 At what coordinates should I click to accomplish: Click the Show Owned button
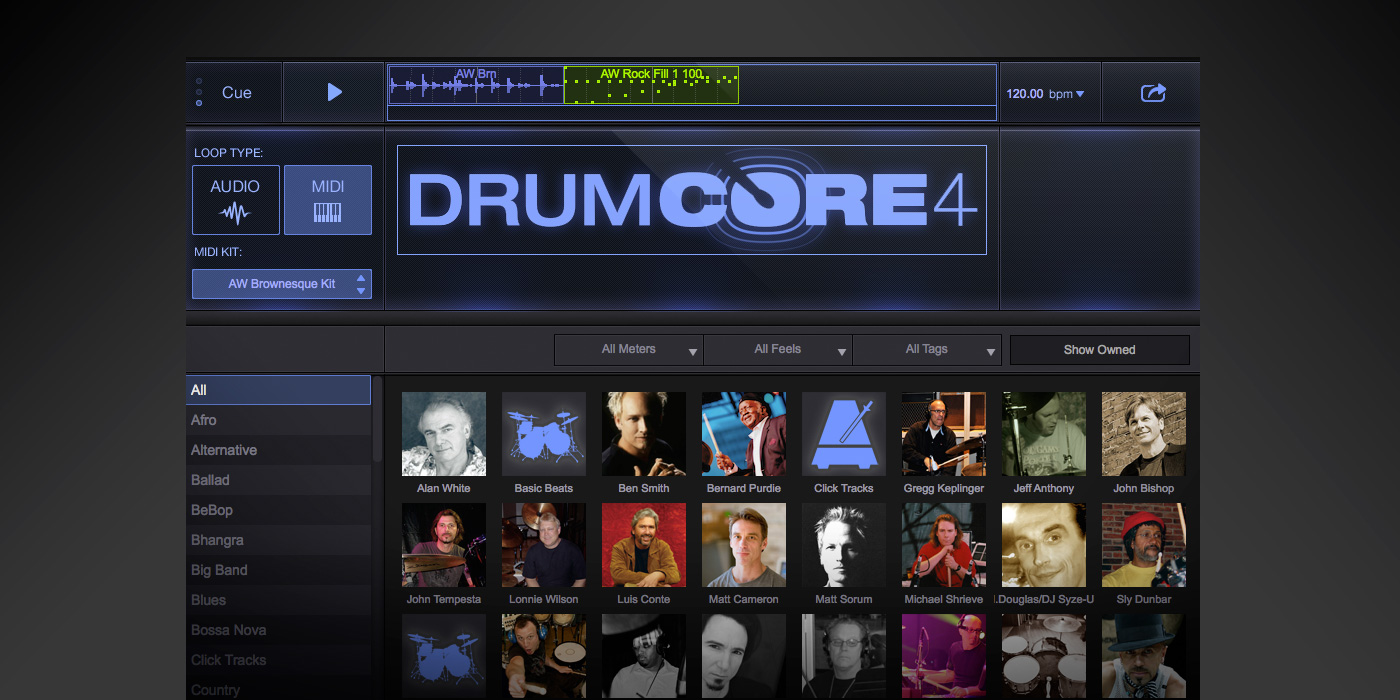[x=1100, y=350]
